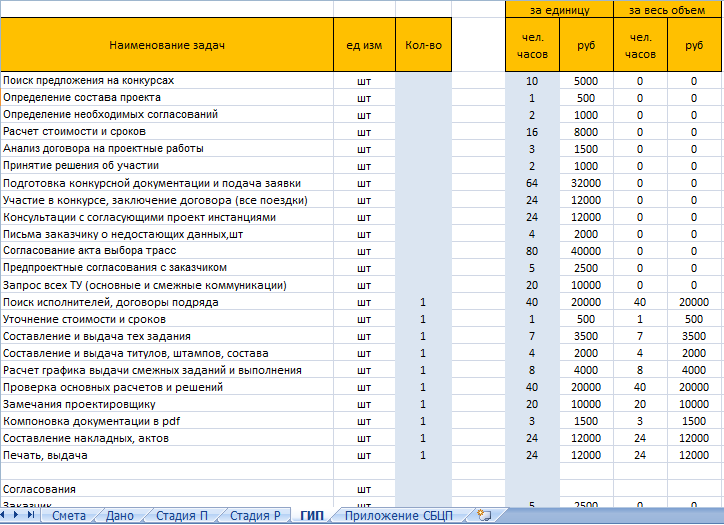Click the cell Замечания проектировщику

(x=167, y=404)
